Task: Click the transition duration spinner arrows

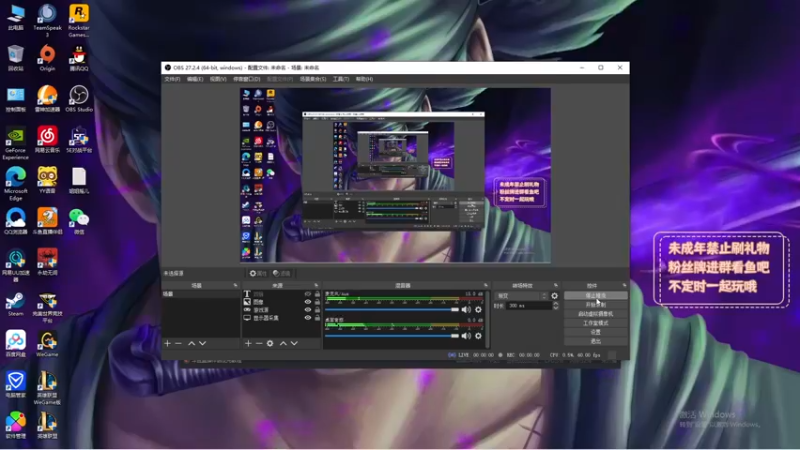Action: pos(556,306)
